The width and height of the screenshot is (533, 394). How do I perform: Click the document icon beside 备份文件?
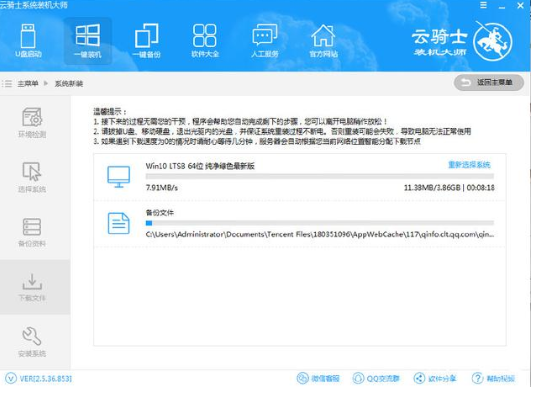pos(119,223)
